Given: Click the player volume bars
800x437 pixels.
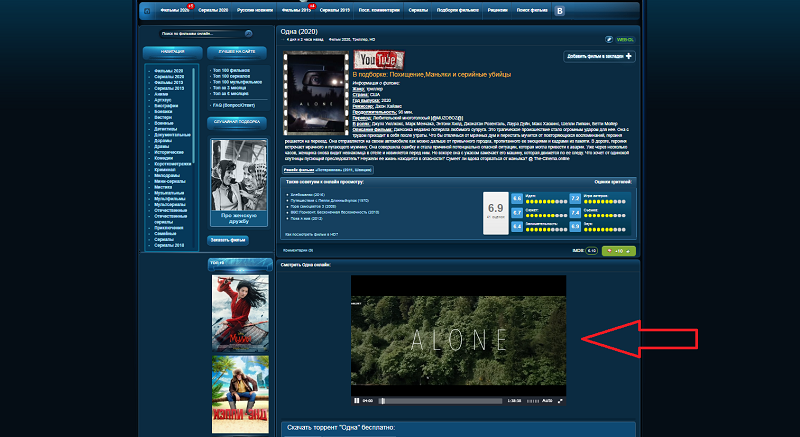Looking at the screenshot, I should click(533, 401).
